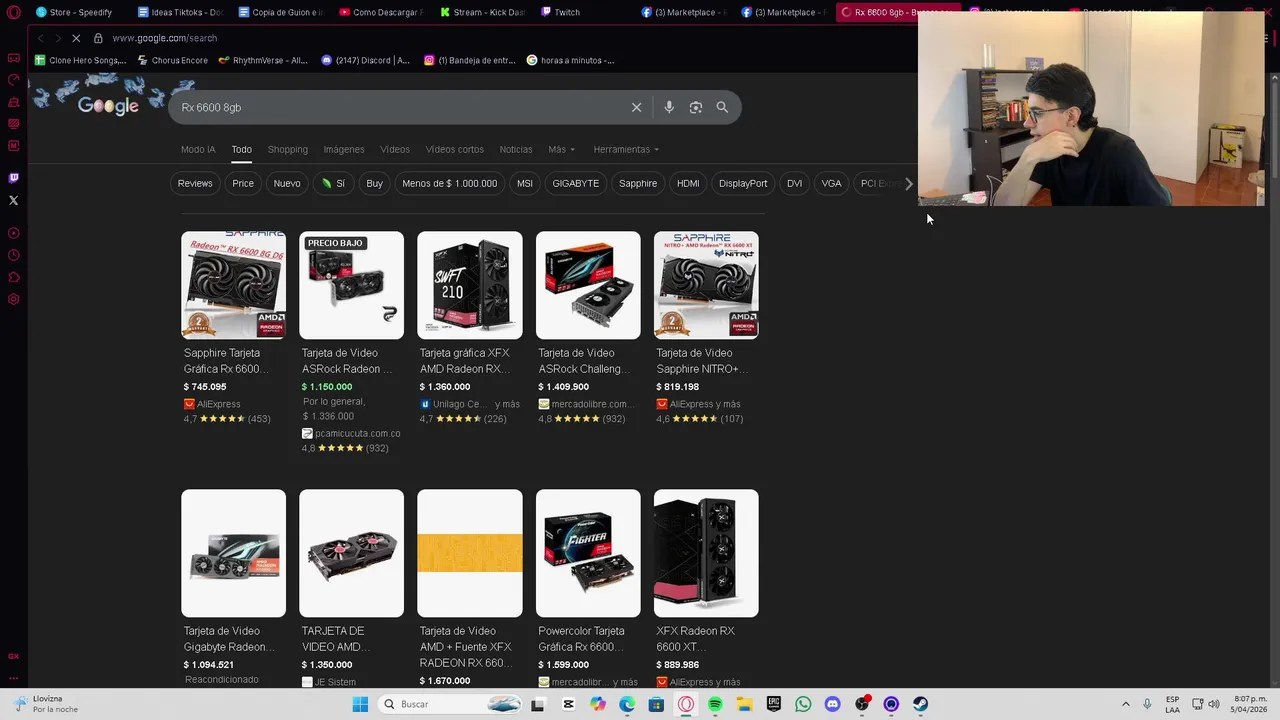Open the Opera menu logo icon
1280x720 pixels.
13,12
